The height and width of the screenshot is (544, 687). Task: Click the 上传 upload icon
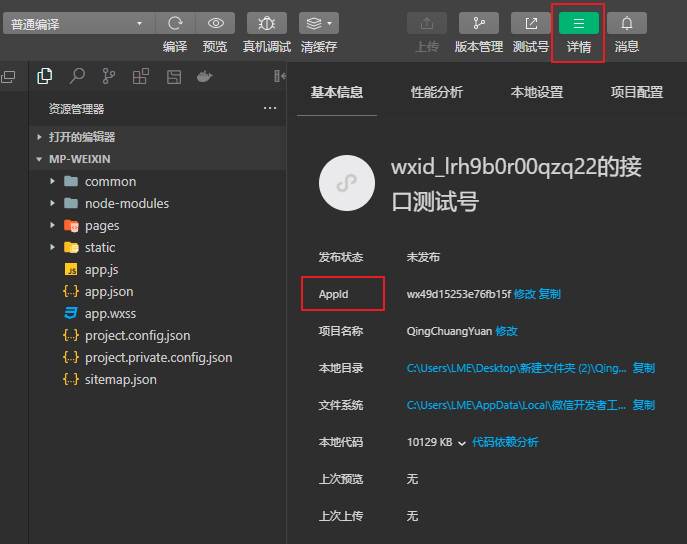pyautogui.click(x=427, y=23)
